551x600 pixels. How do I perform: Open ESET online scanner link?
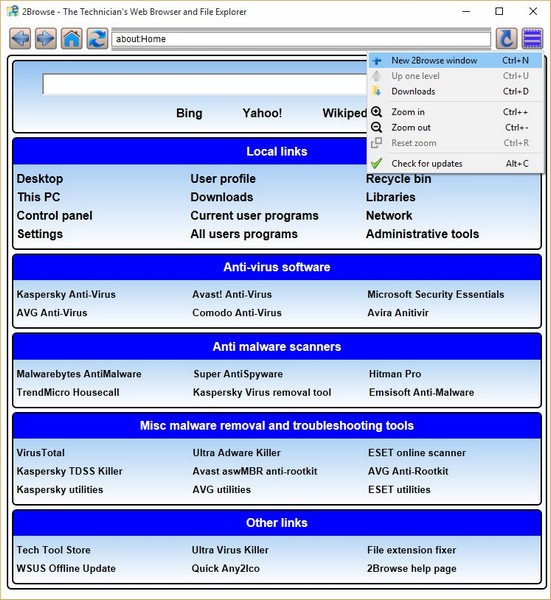pyautogui.click(x=417, y=453)
